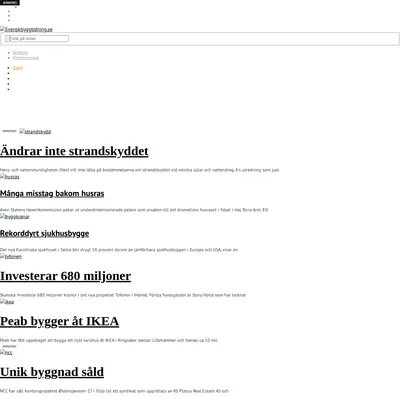This screenshot has height=400, width=400.
Task: Click the teaser text 'Skanska investerar 680 miljoner kronor'
Action: click(x=123, y=295)
